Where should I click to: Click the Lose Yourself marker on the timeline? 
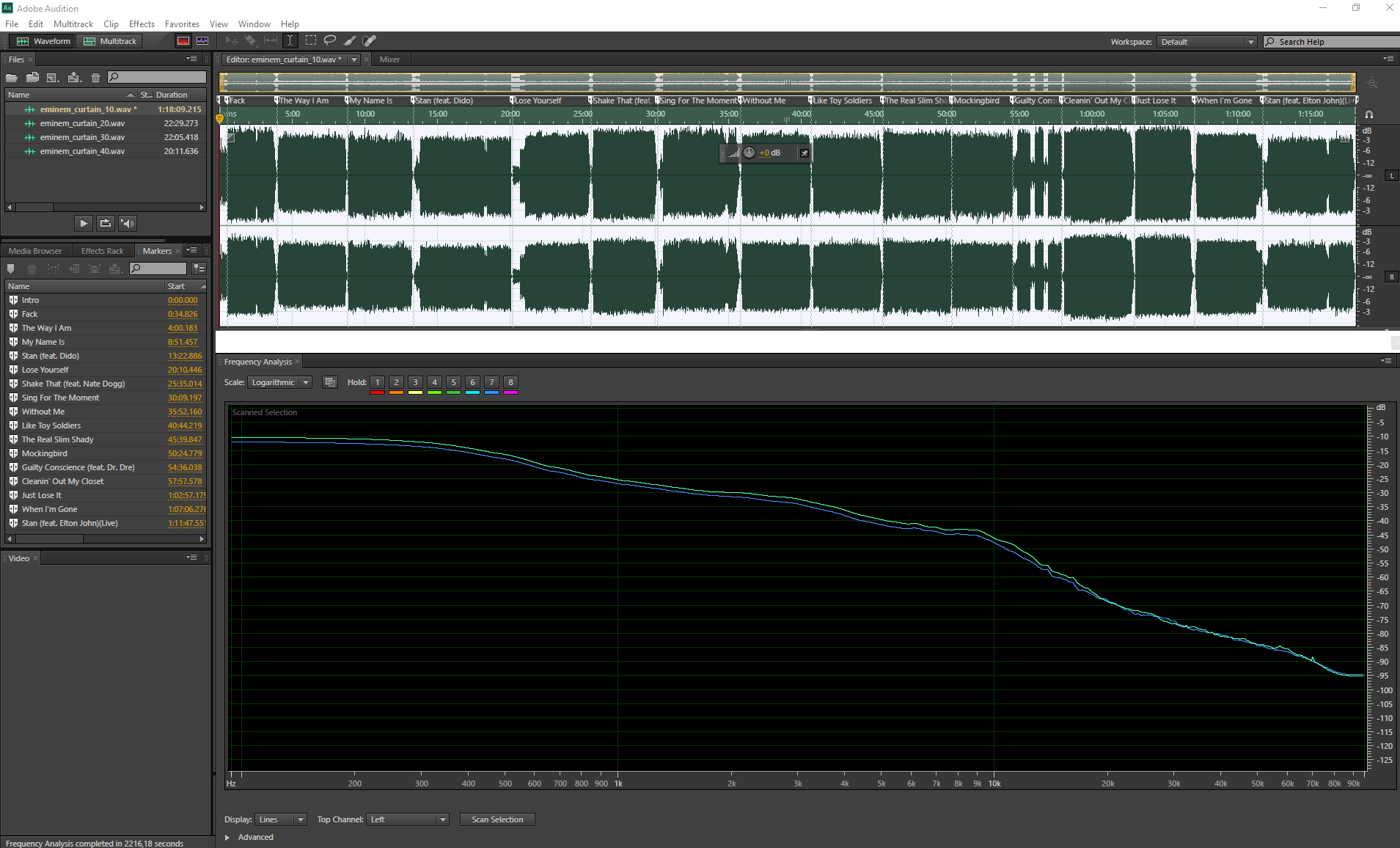[x=537, y=100]
